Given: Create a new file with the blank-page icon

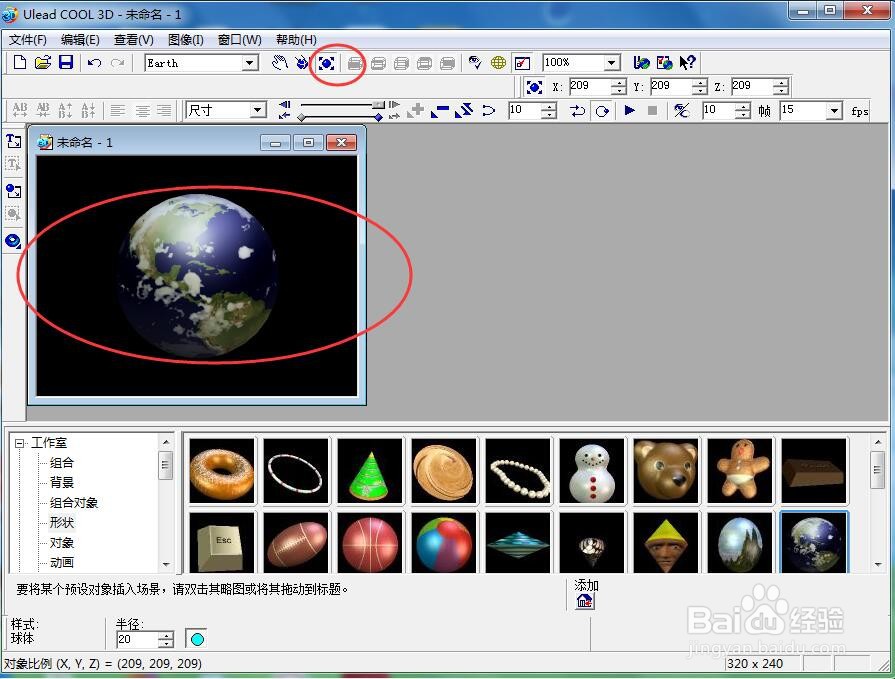Looking at the screenshot, I should click(x=20, y=62).
